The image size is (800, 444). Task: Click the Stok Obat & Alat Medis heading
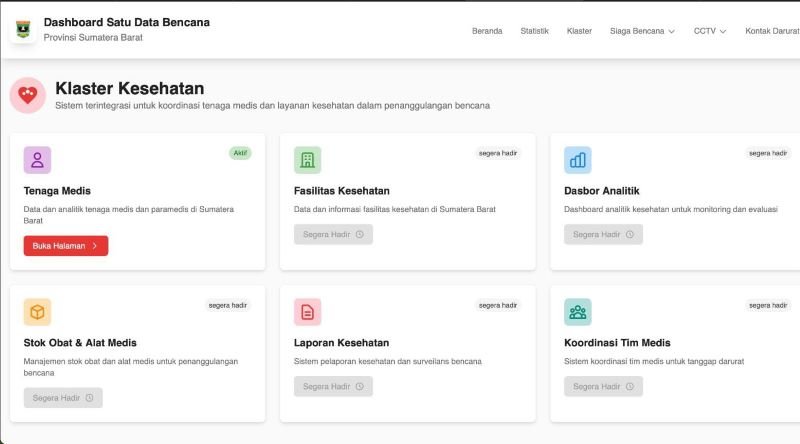point(80,342)
